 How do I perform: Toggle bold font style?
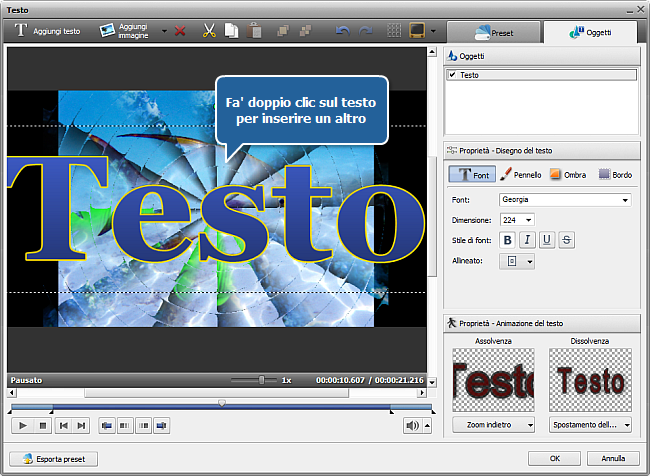[507, 240]
